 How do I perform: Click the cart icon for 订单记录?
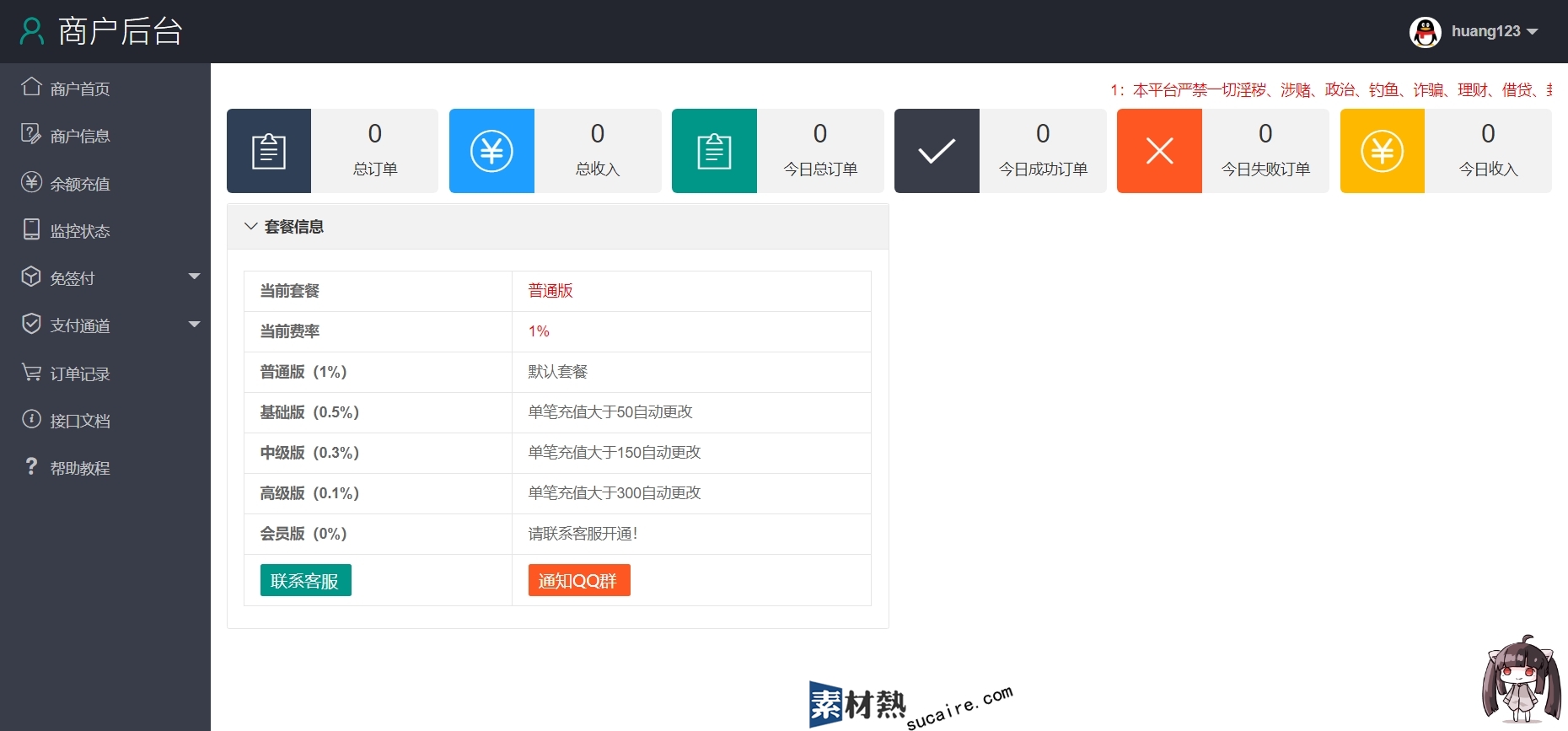click(x=31, y=372)
